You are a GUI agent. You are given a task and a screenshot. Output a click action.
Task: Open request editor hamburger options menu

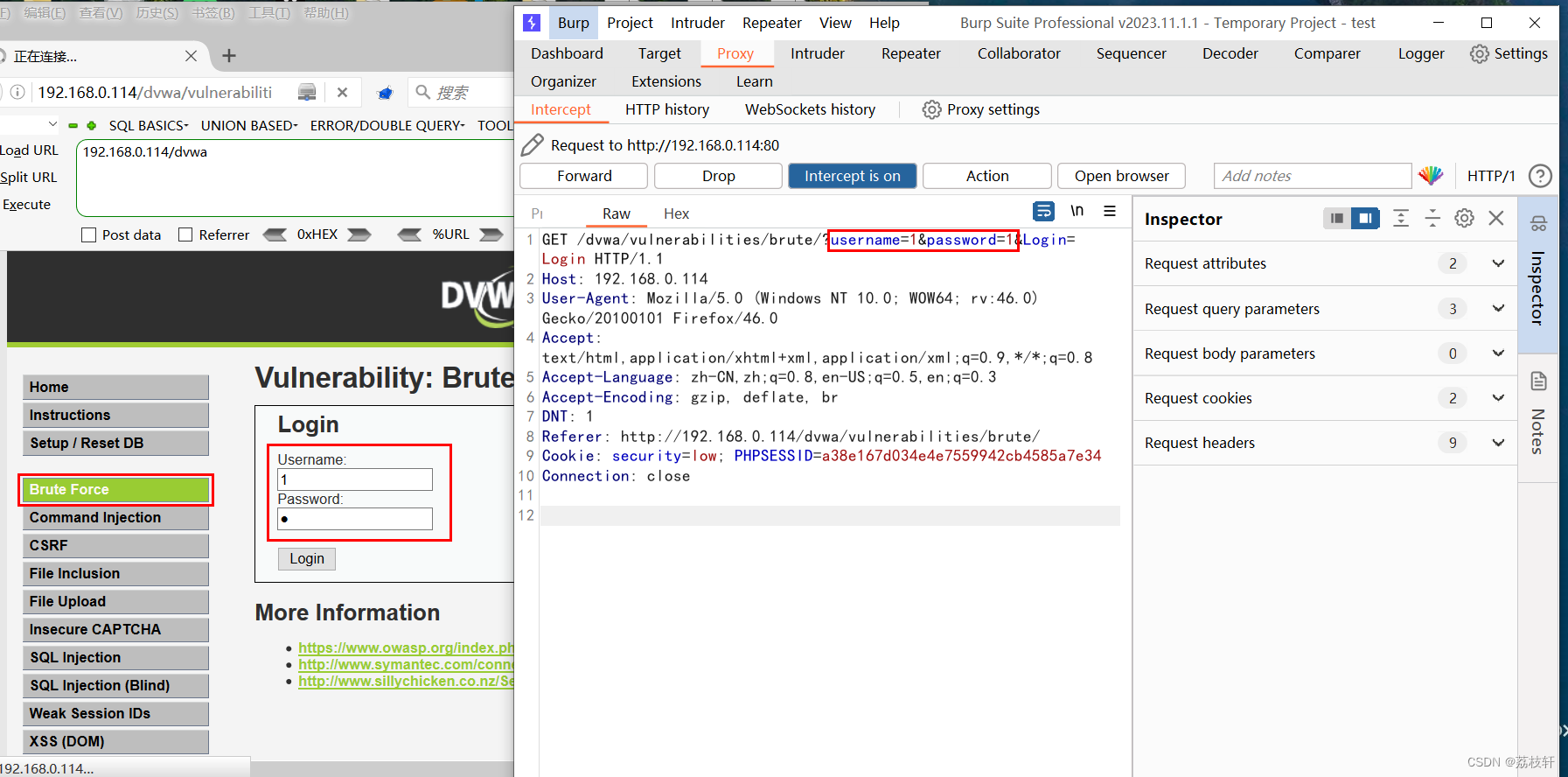tap(1110, 211)
